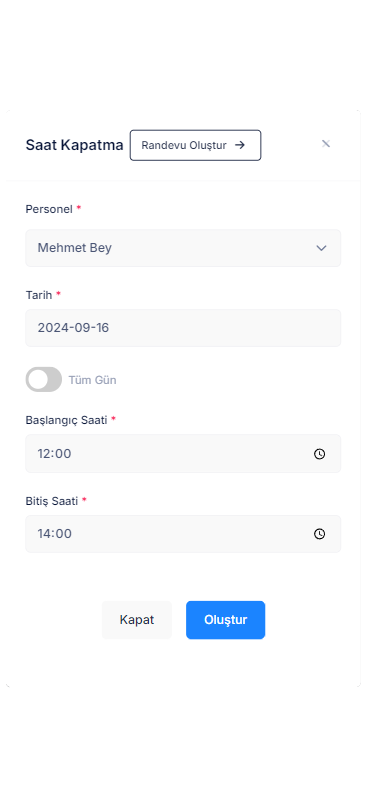The height and width of the screenshot is (793, 366).
Task: Click the Bitiş Saati label
Action: coord(52,501)
